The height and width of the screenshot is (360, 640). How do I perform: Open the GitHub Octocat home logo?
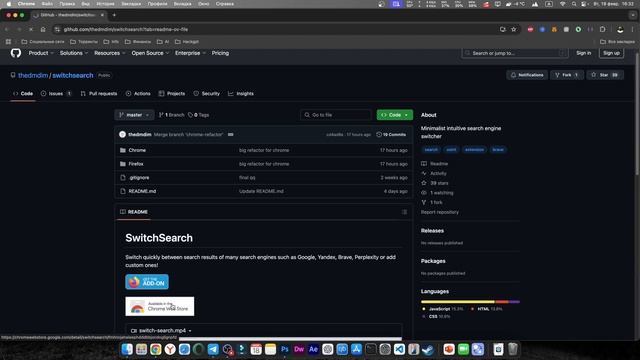pyautogui.click(x=16, y=53)
